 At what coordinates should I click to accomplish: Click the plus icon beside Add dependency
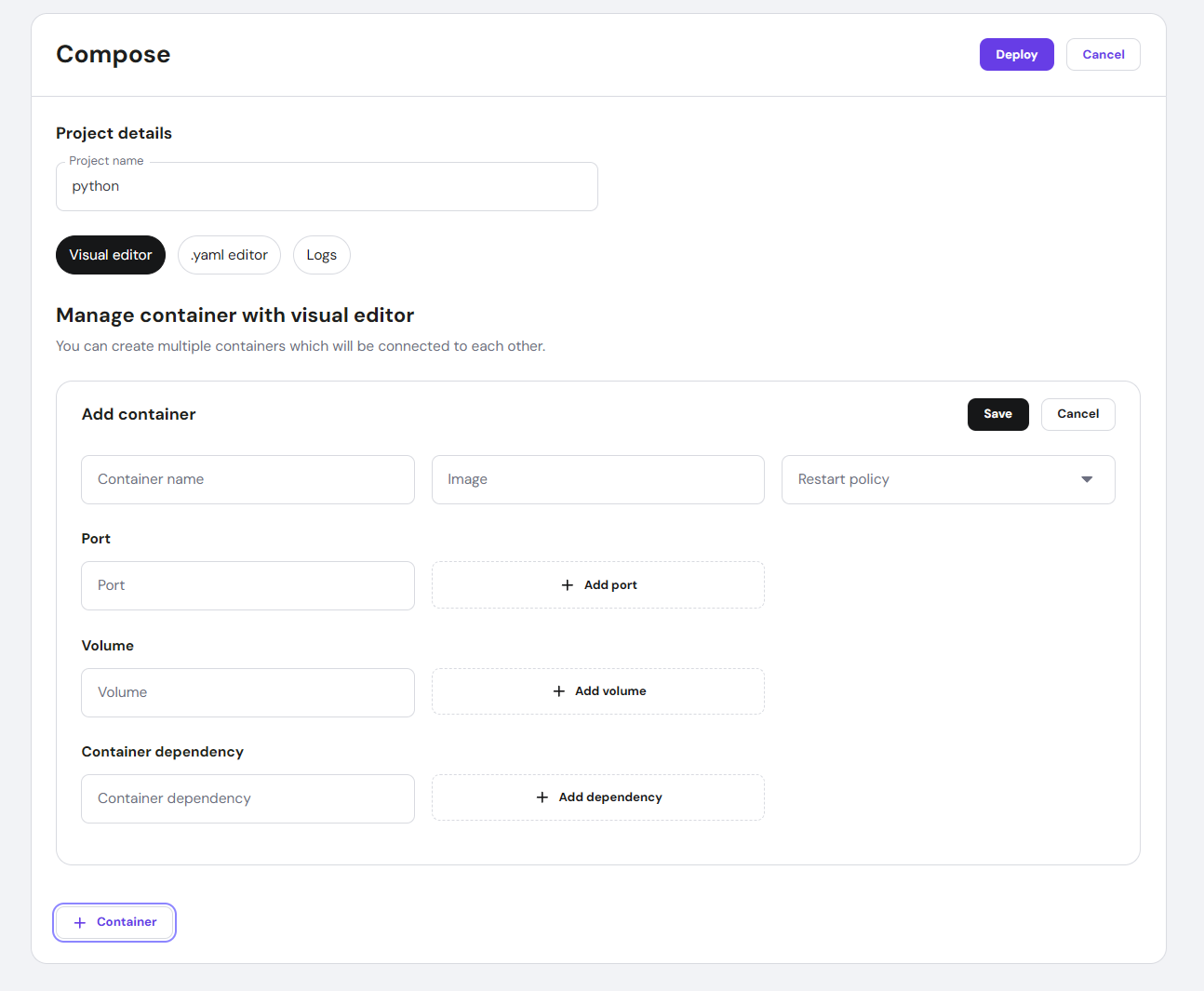(542, 797)
